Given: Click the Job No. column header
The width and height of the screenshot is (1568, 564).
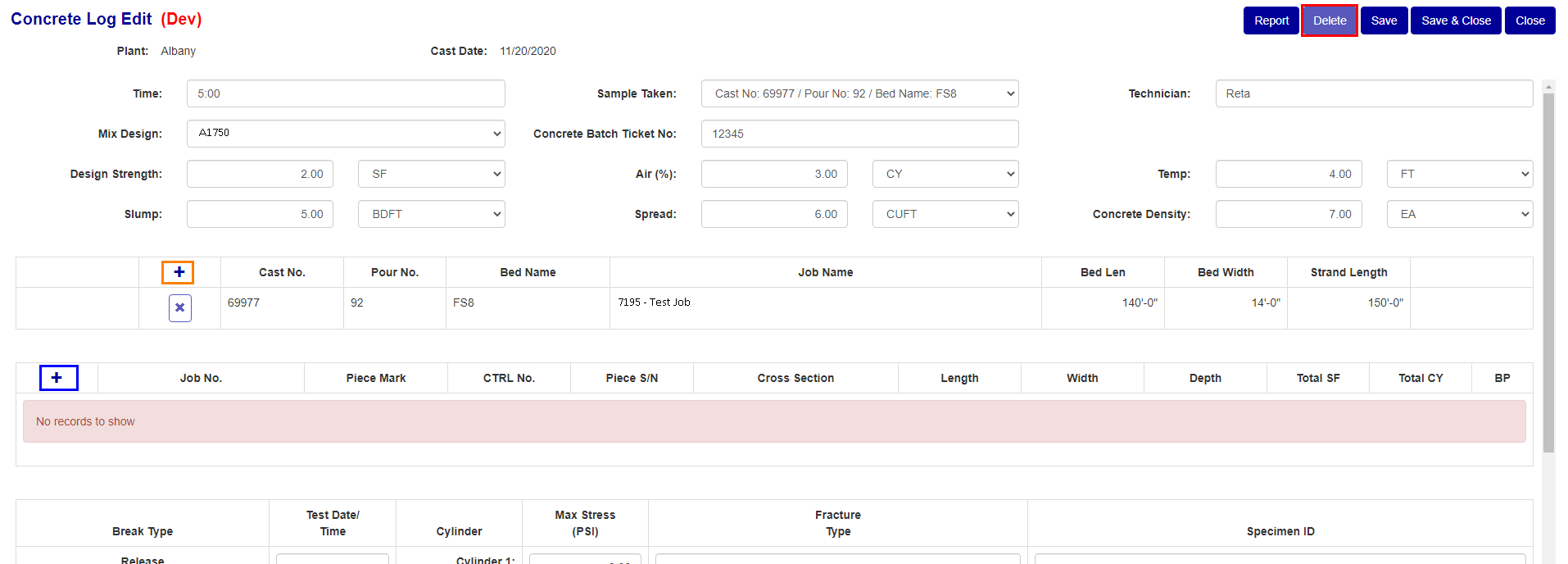Looking at the screenshot, I should (x=201, y=378).
